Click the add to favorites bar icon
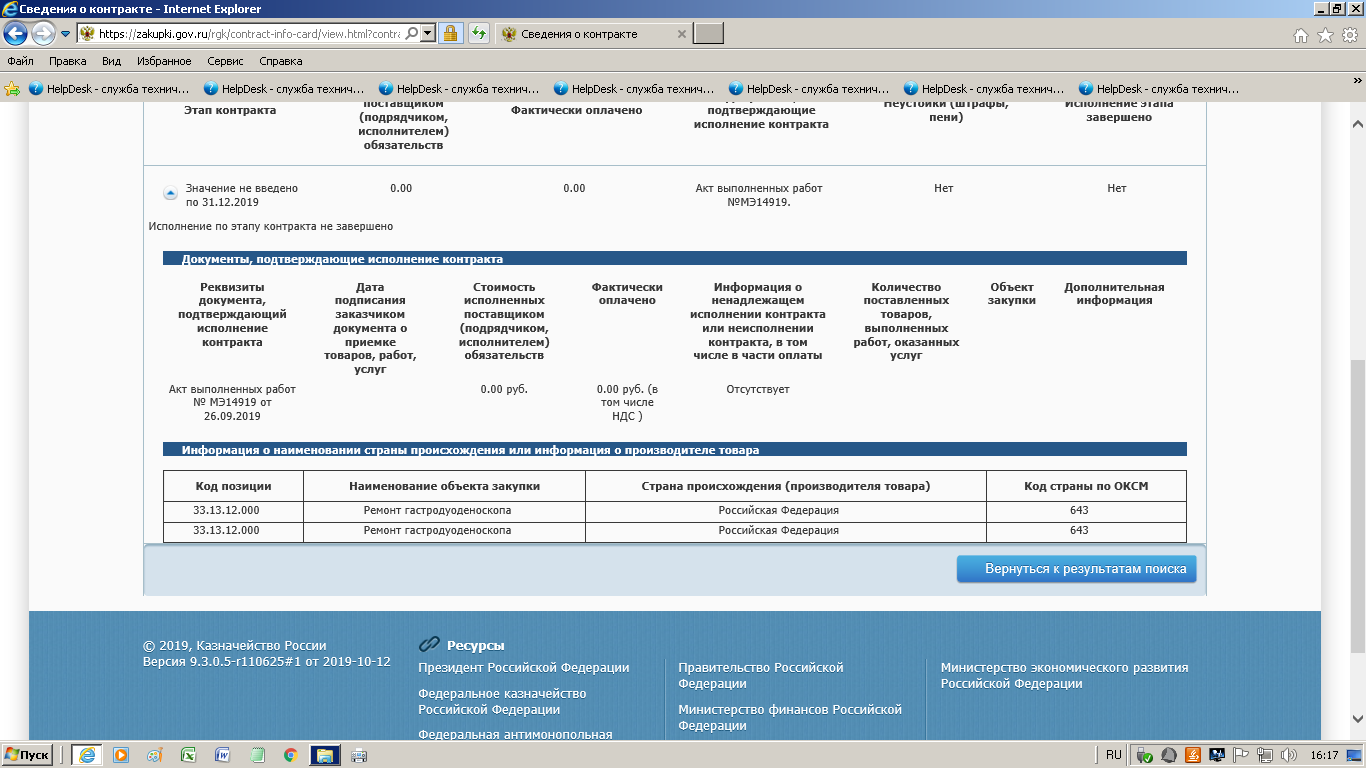The width and height of the screenshot is (1366, 768). tap(13, 88)
